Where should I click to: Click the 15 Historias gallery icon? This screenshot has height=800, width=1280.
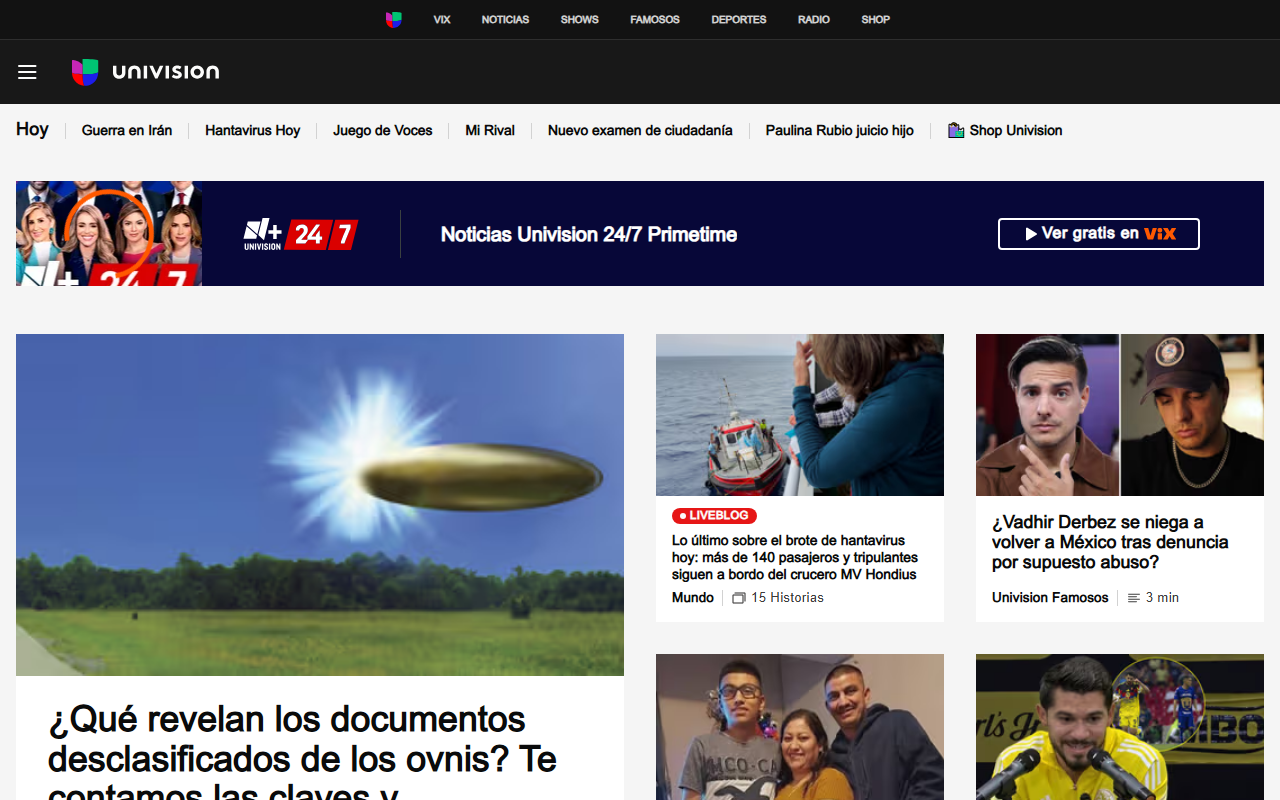click(x=739, y=598)
